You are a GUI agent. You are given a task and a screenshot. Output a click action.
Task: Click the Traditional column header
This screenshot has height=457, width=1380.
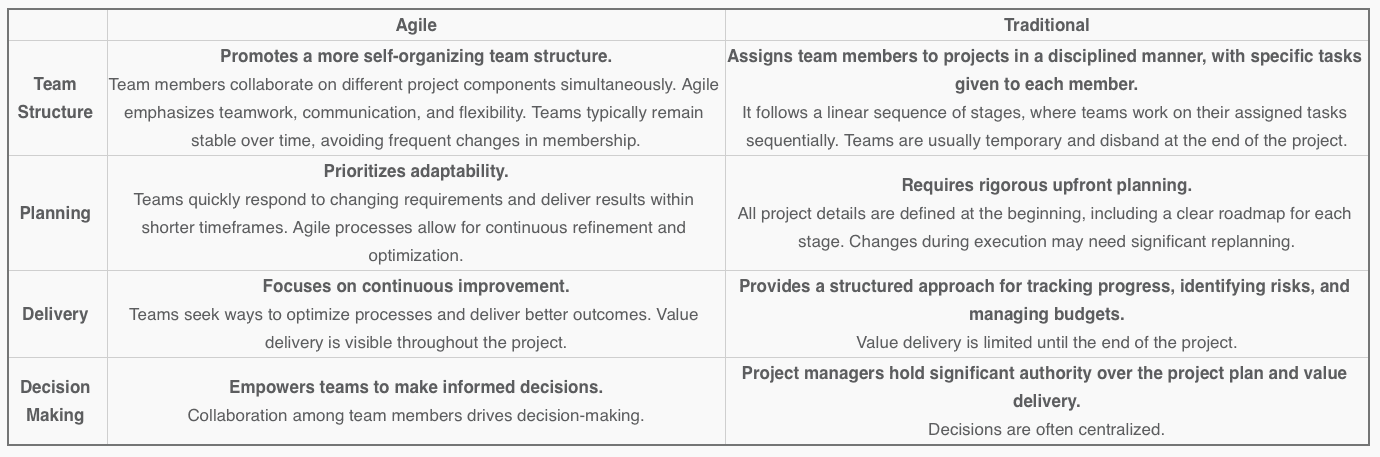click(x=1046, y=25)
